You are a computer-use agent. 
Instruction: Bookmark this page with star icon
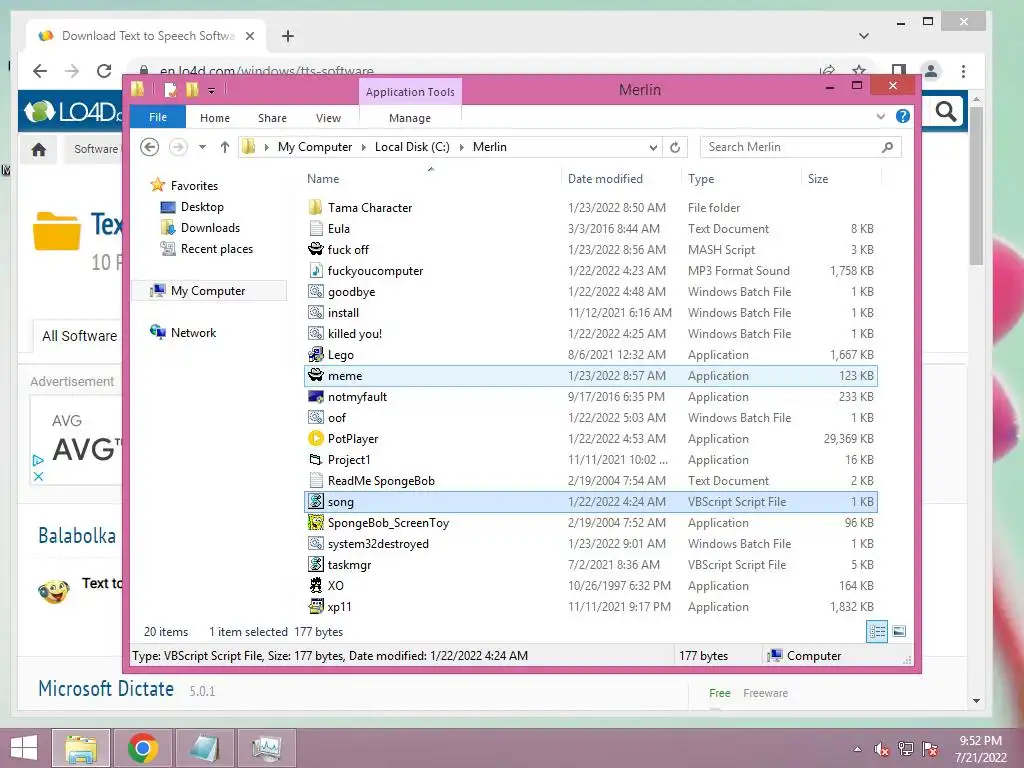[859, 71]
